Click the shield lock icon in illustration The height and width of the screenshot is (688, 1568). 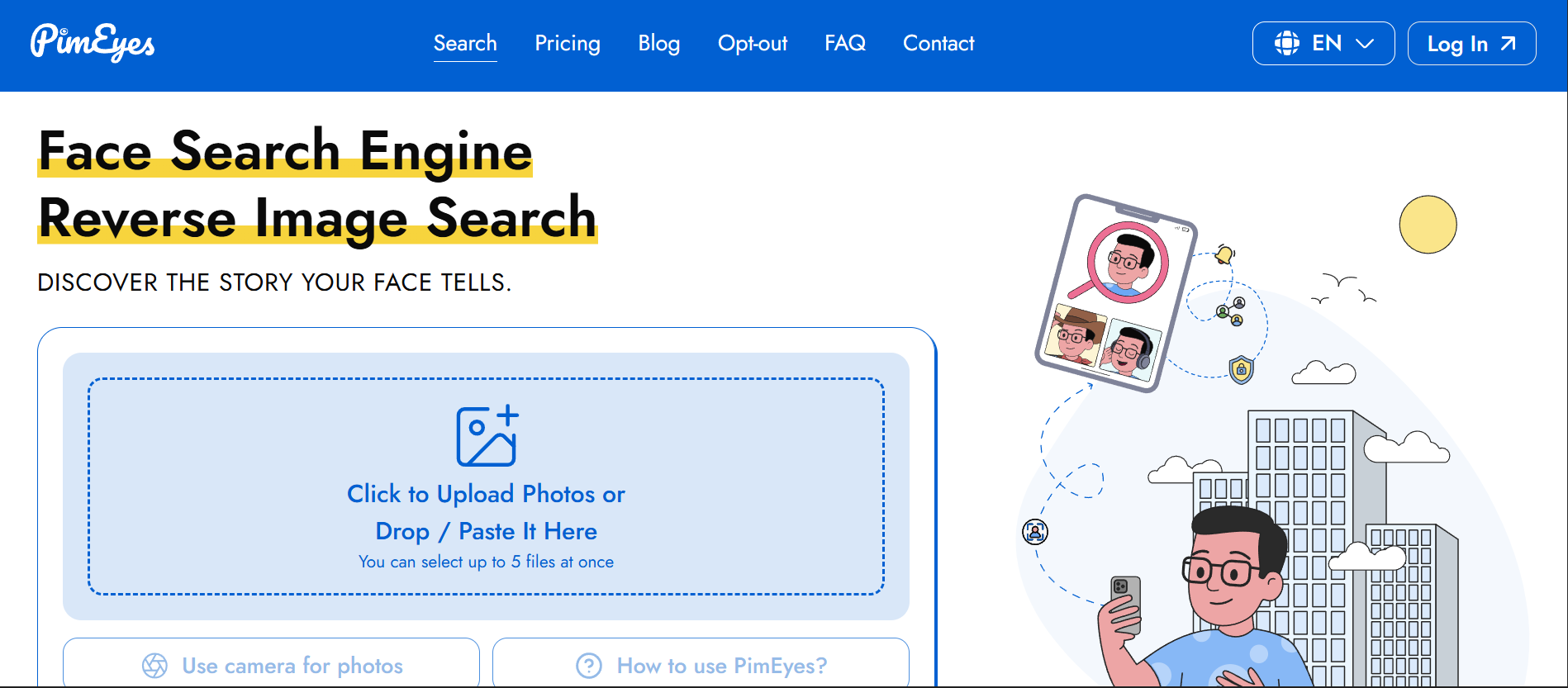coord(1241,370)
